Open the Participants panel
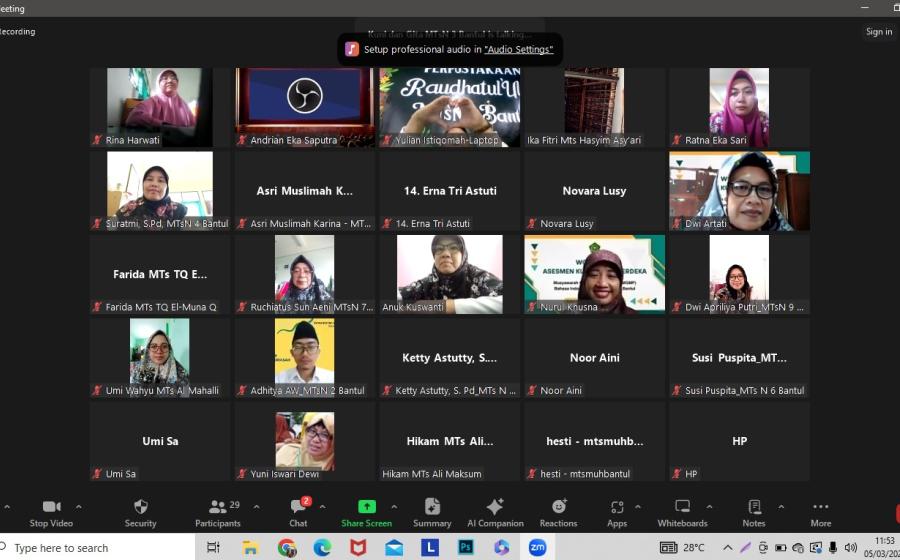 [x=217, y=508]
